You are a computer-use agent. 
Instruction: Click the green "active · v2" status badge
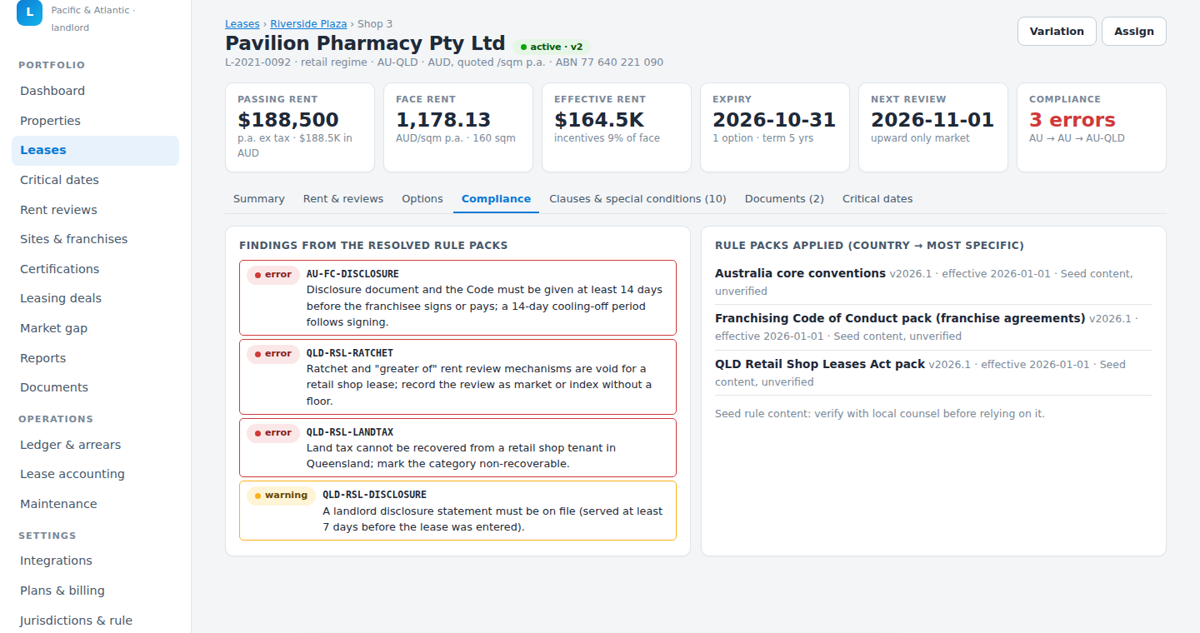[x=552, y=47]
